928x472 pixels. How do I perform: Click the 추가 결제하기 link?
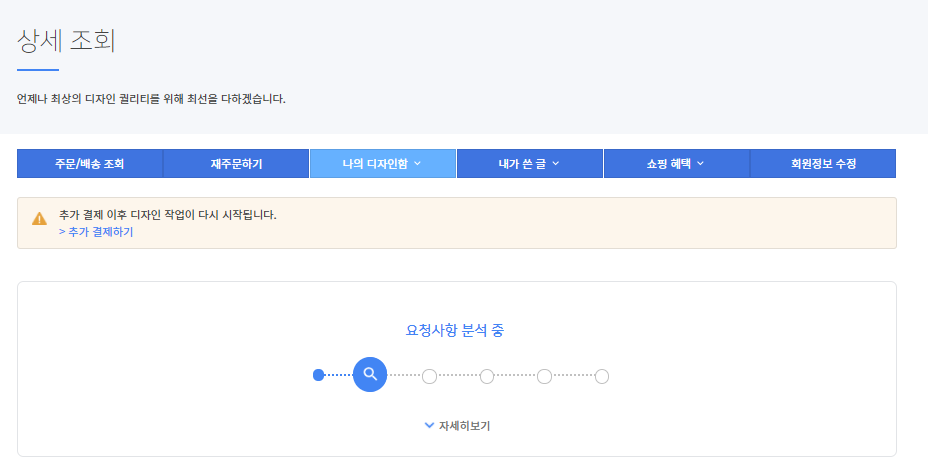[96, 232]
